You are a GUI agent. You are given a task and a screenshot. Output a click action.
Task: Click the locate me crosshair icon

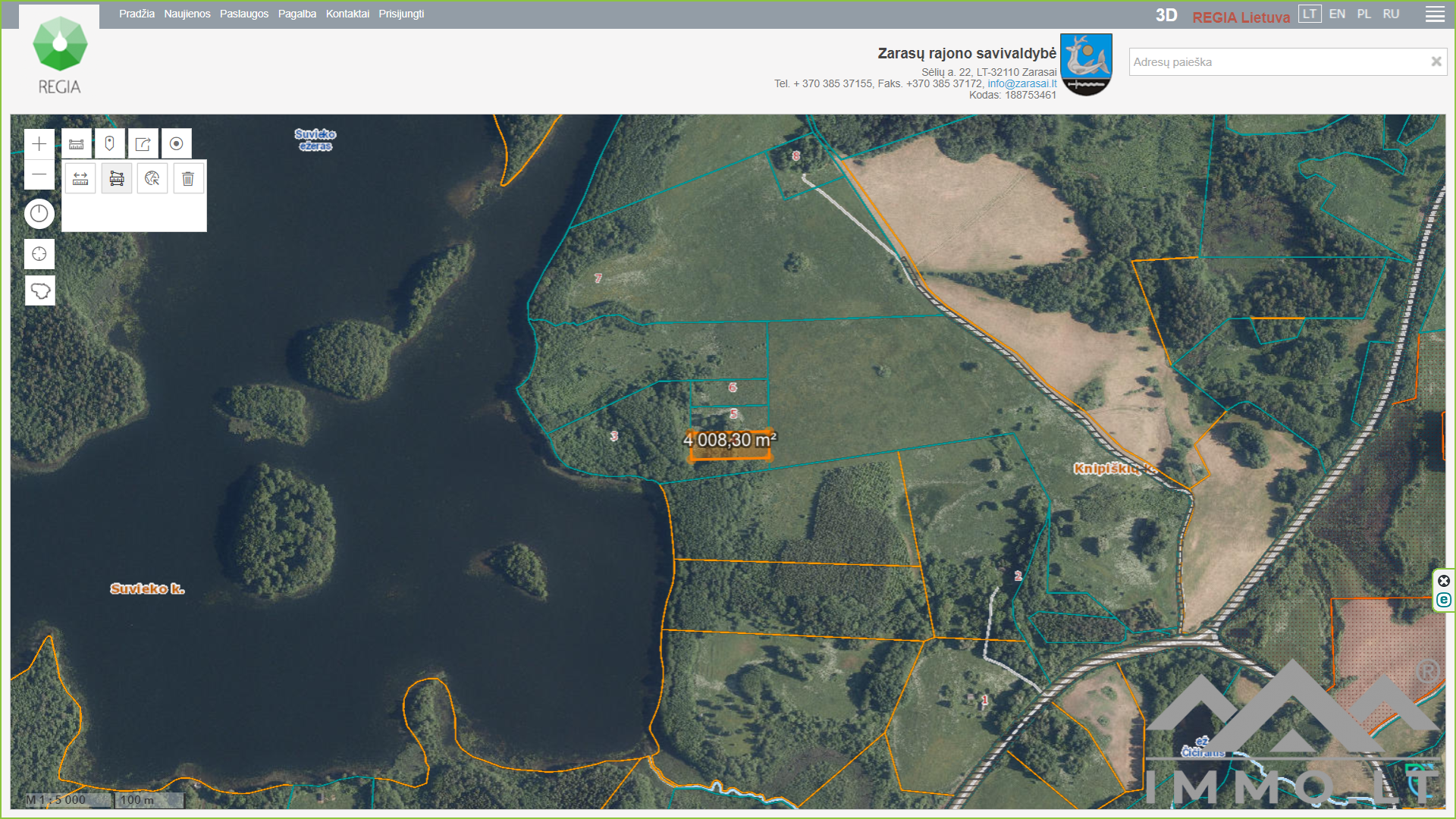pyautogui.click(x=39, y=254)
